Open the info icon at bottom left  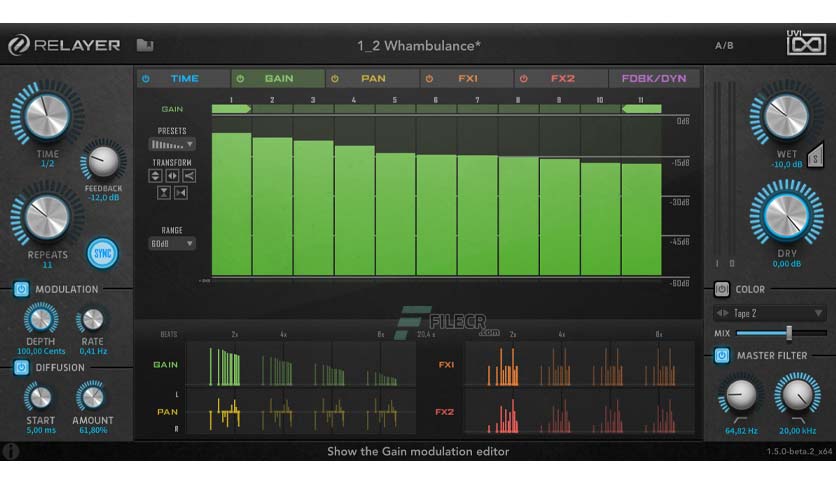click(x=11, y=451)
